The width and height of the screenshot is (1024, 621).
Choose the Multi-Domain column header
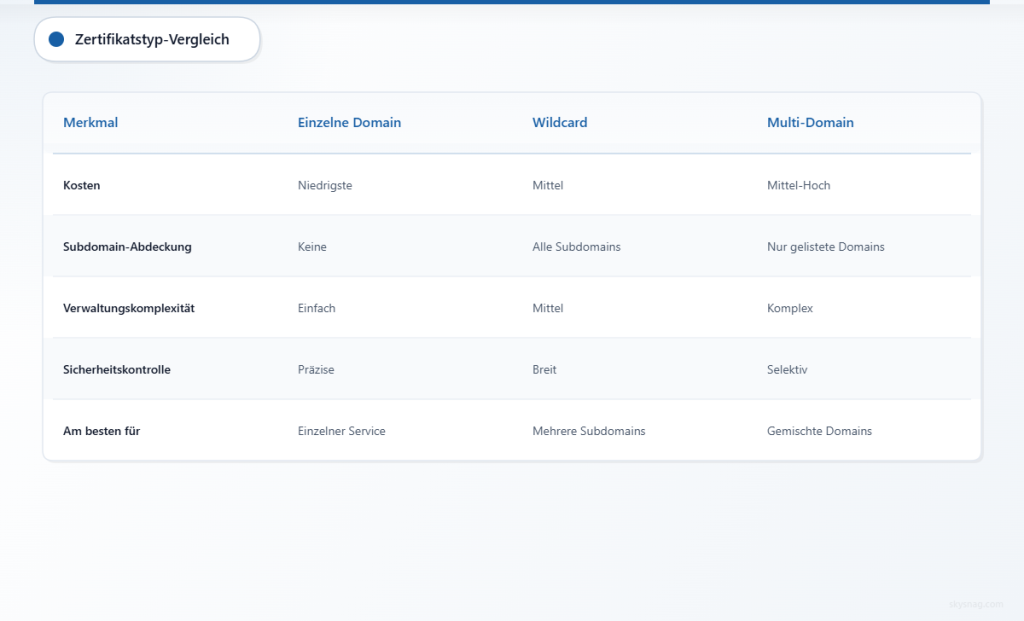coord(810,122)
